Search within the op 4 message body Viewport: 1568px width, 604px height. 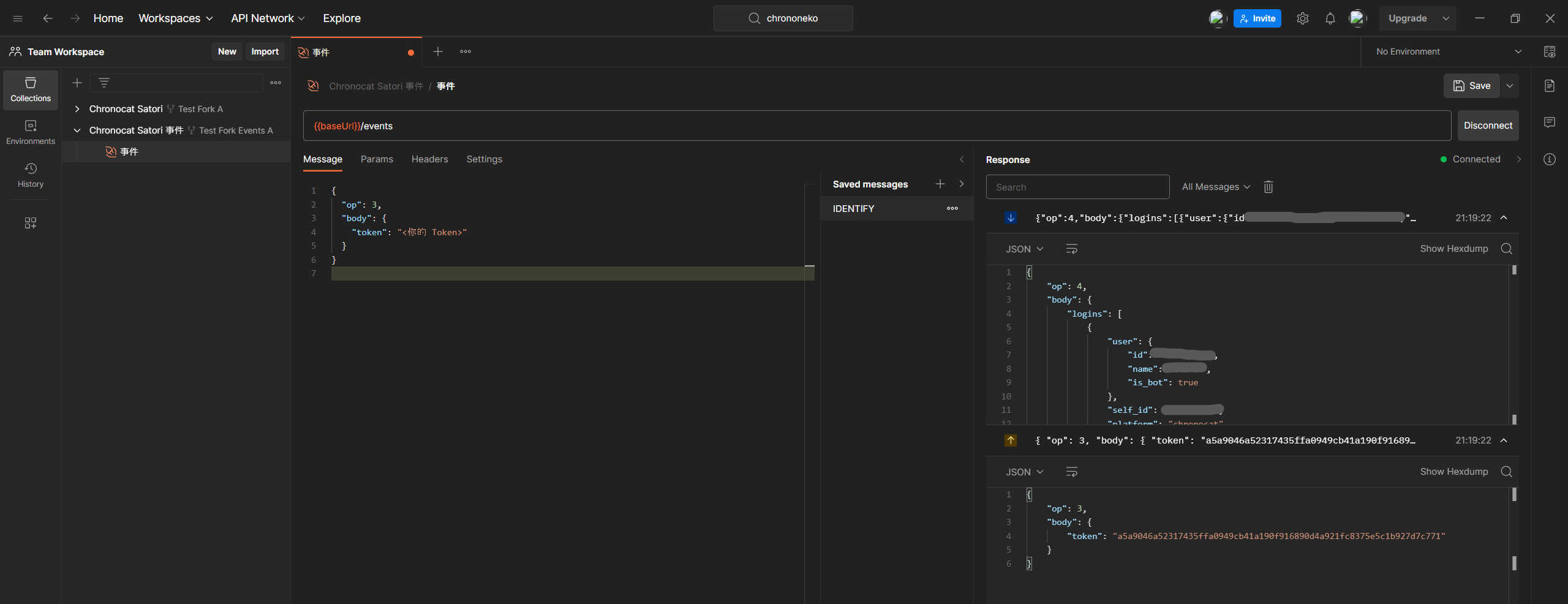[1507, 249]
